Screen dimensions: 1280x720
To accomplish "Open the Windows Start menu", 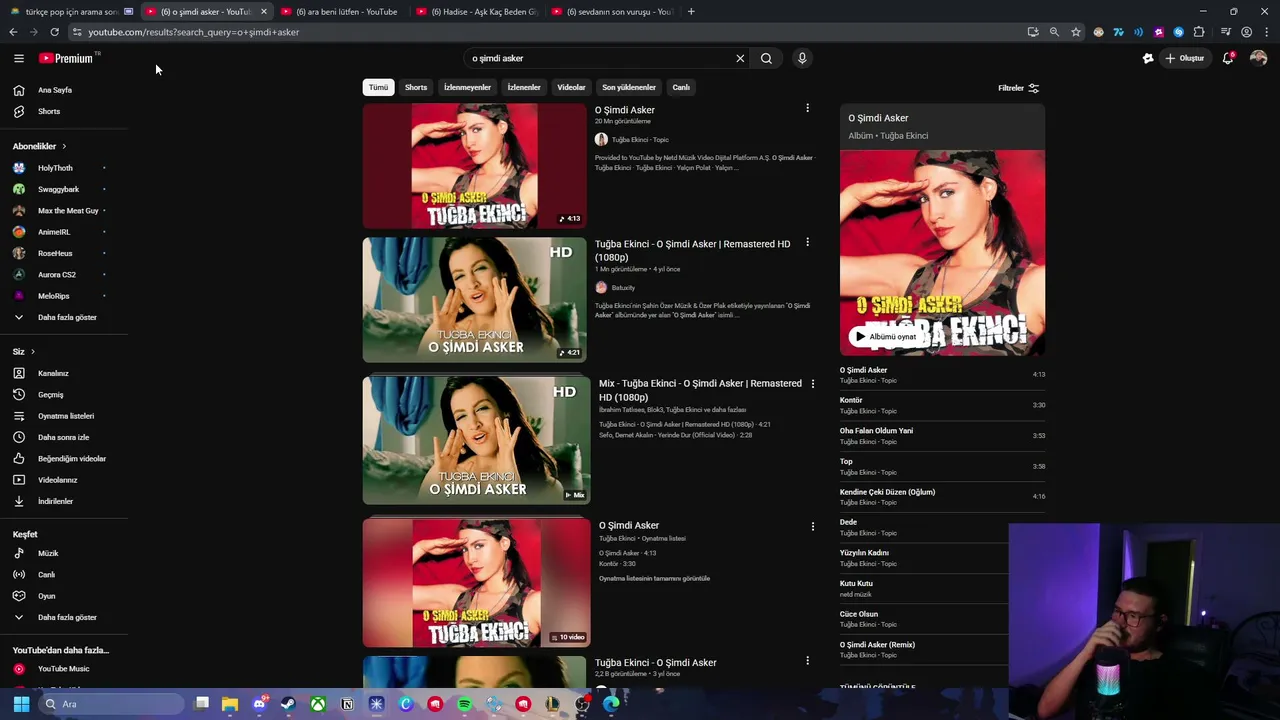I will coord(21,704).
